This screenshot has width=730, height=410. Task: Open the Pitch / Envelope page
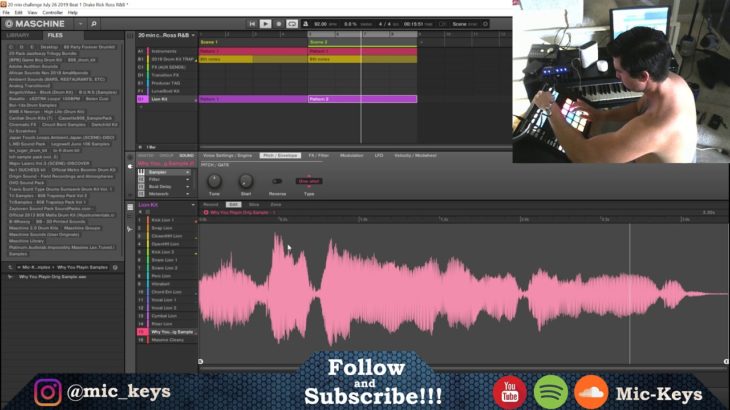coord(280,155)
